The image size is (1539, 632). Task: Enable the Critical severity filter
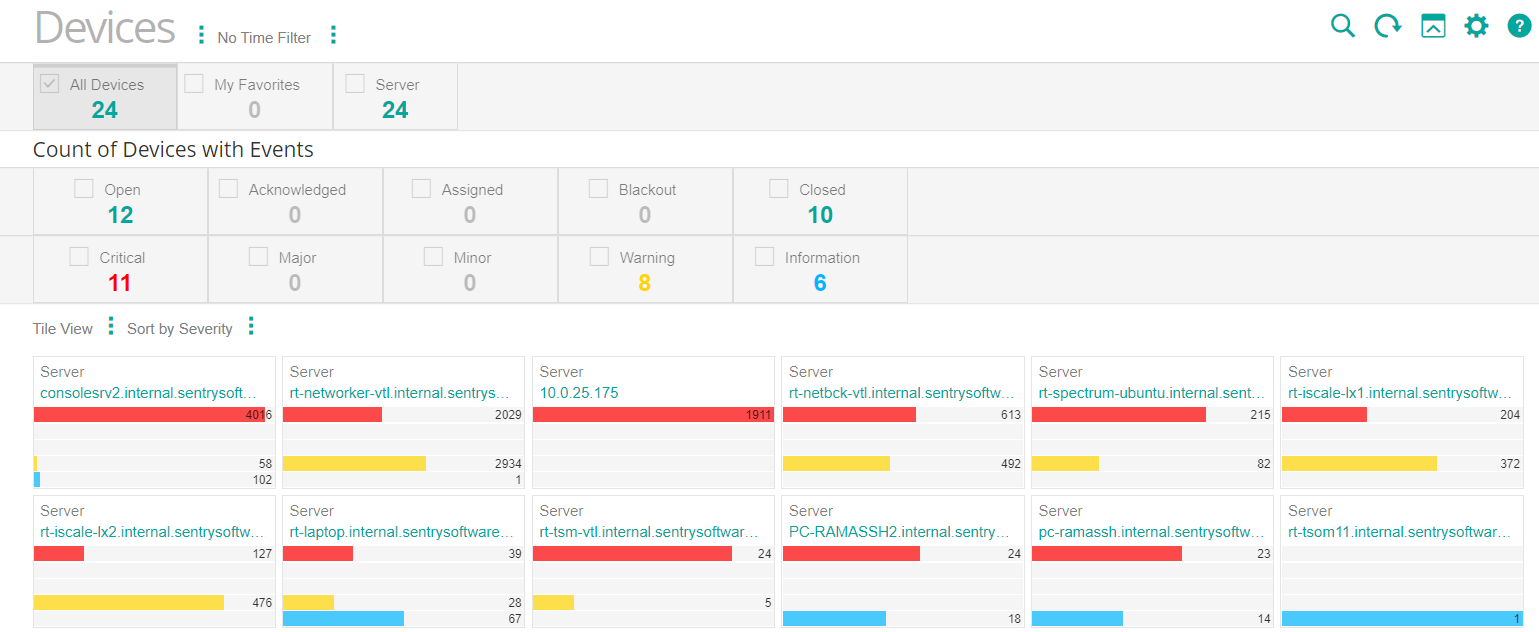click(79, 256)
